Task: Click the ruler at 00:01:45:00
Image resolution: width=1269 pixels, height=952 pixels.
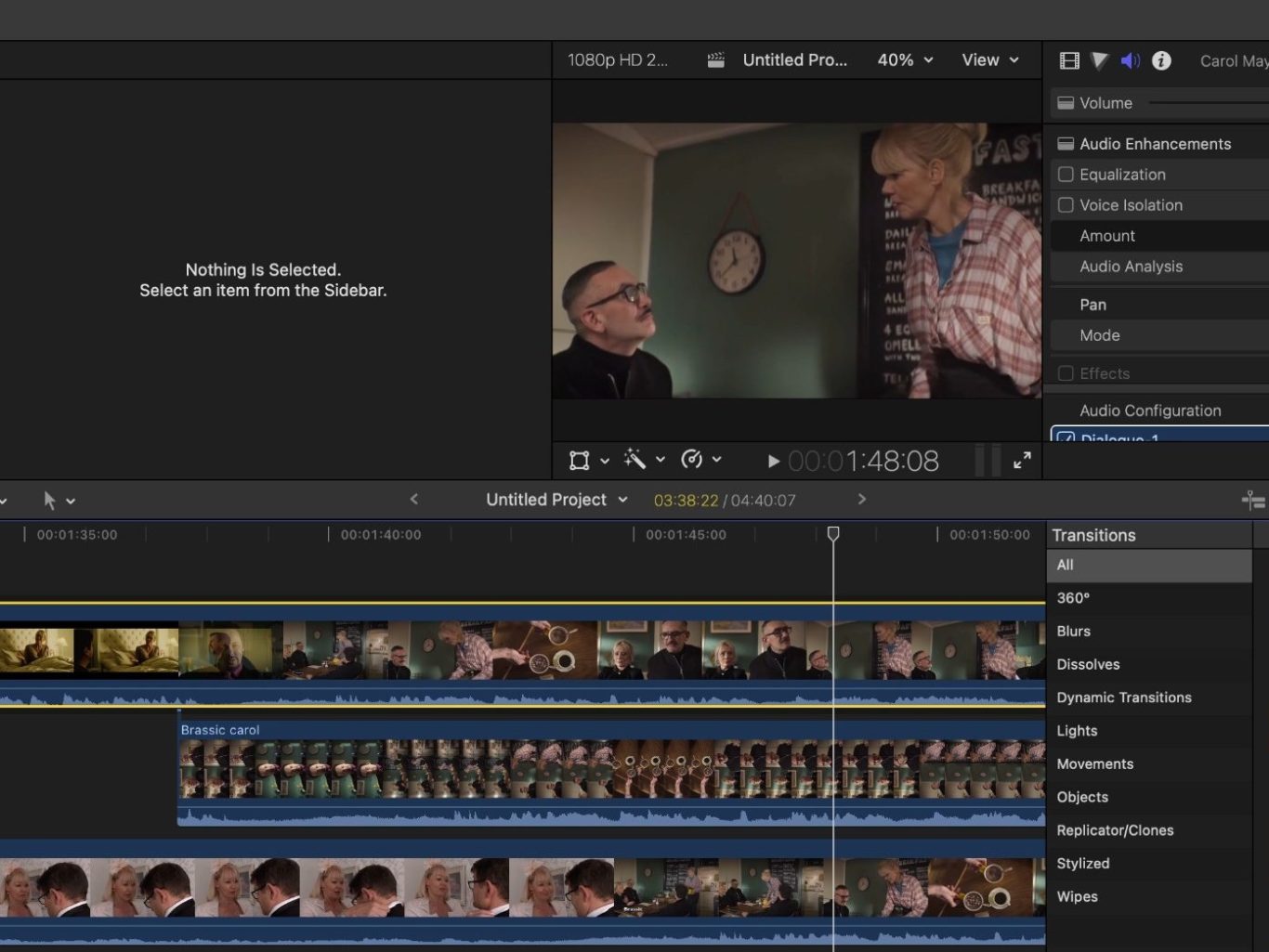Action: coord(686,535)
